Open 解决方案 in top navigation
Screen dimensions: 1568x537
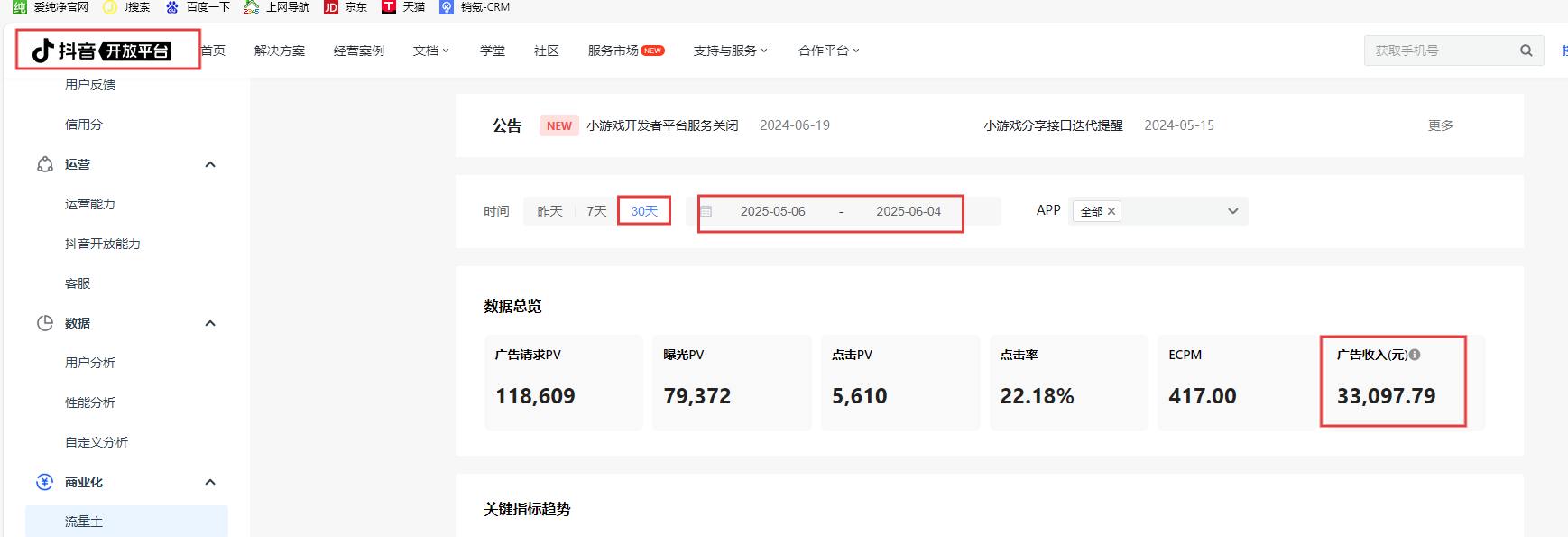click(280, 51)
